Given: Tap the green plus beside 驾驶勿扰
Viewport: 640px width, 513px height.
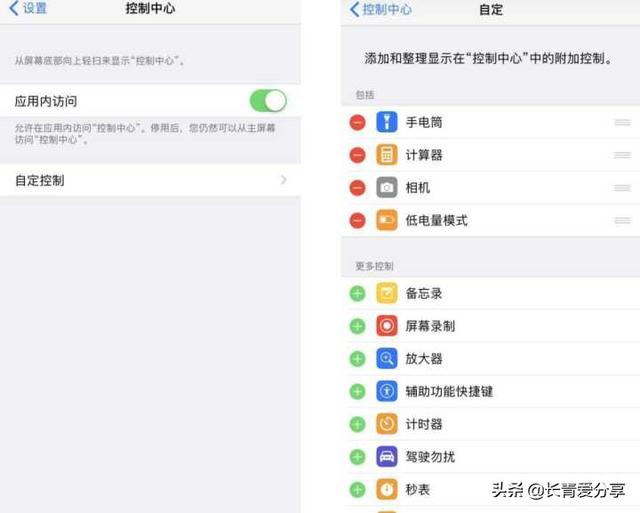Looking at the screenshot, I should tap(358, 457).
